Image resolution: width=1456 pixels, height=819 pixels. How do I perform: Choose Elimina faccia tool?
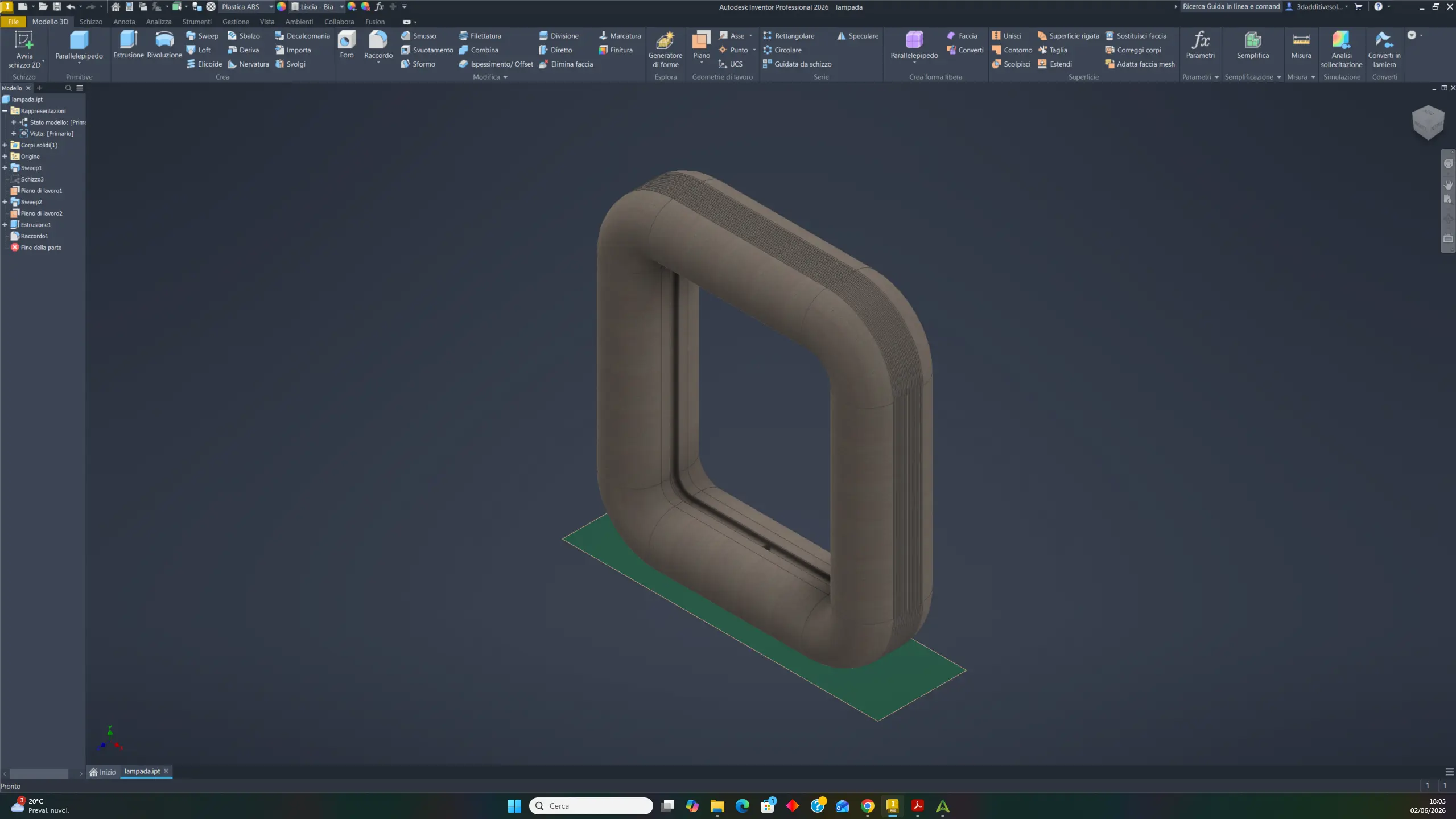click(566, 64)
